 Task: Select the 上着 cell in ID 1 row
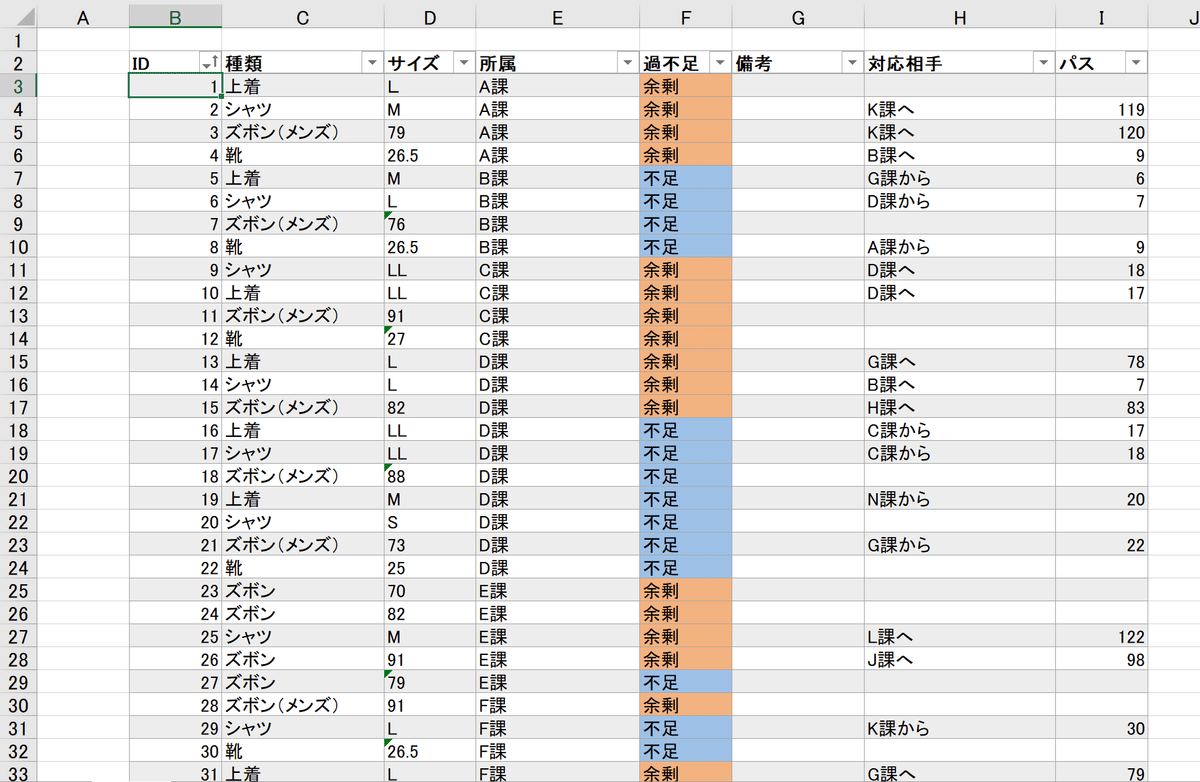coord(303,86)
